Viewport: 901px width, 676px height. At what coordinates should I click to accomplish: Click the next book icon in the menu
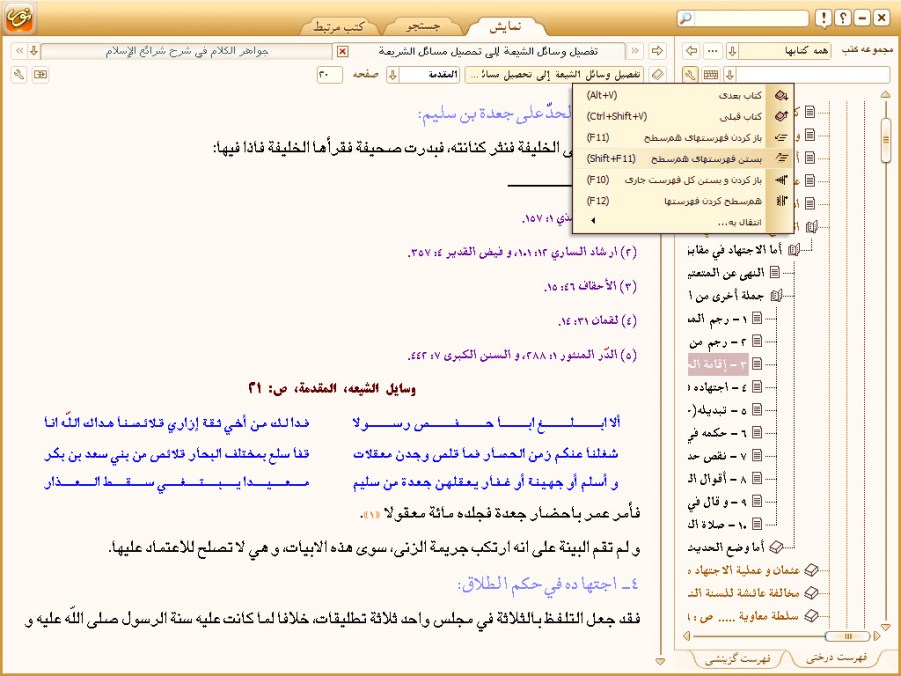tap(781, 95)
